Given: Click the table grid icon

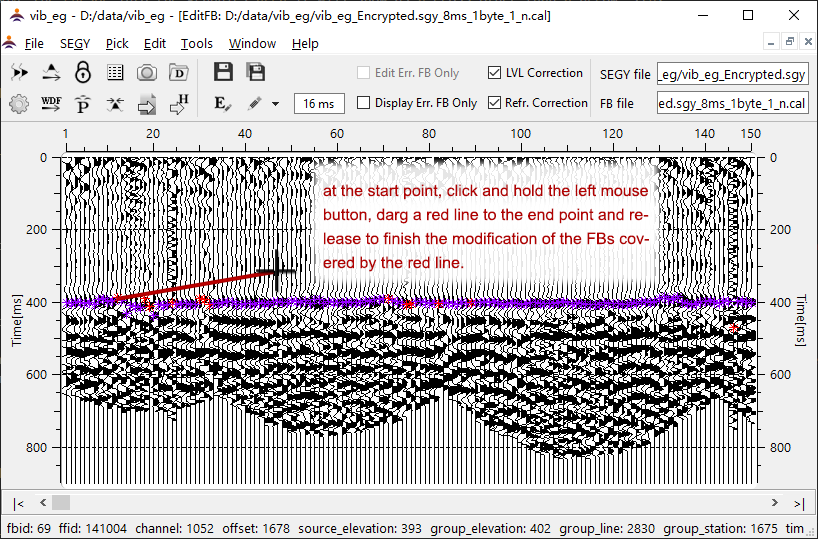Looking at the screenshot, I should pyautogui.click(x=115, y=72).
